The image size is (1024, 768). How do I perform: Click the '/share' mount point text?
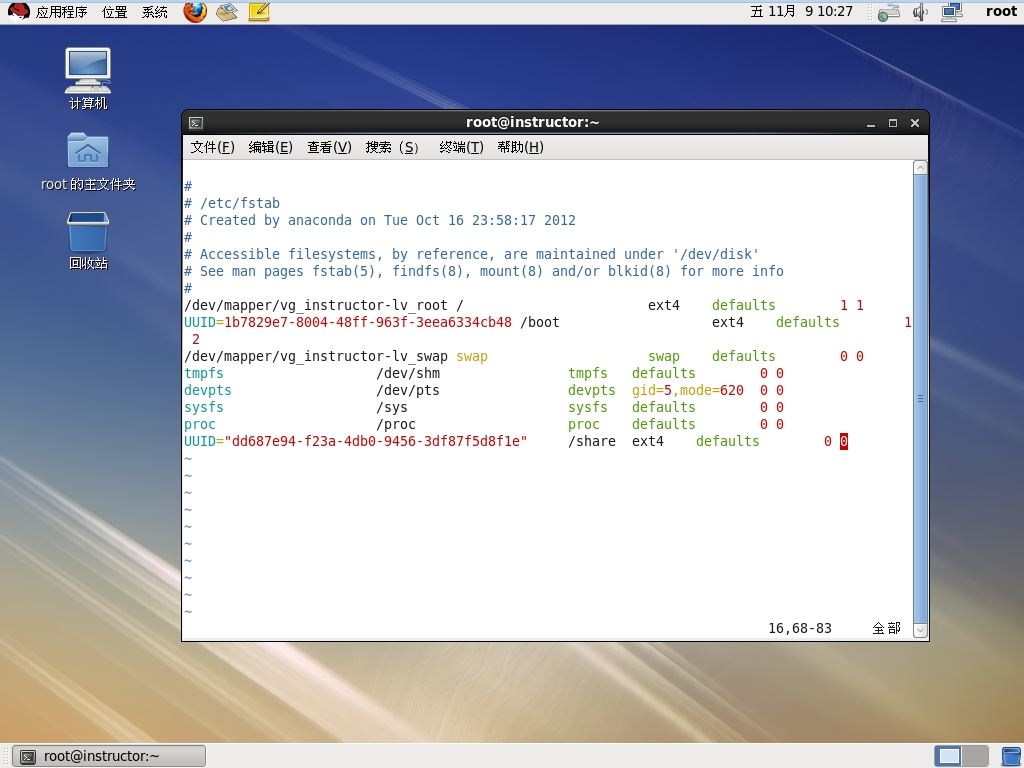pos(592,441)
